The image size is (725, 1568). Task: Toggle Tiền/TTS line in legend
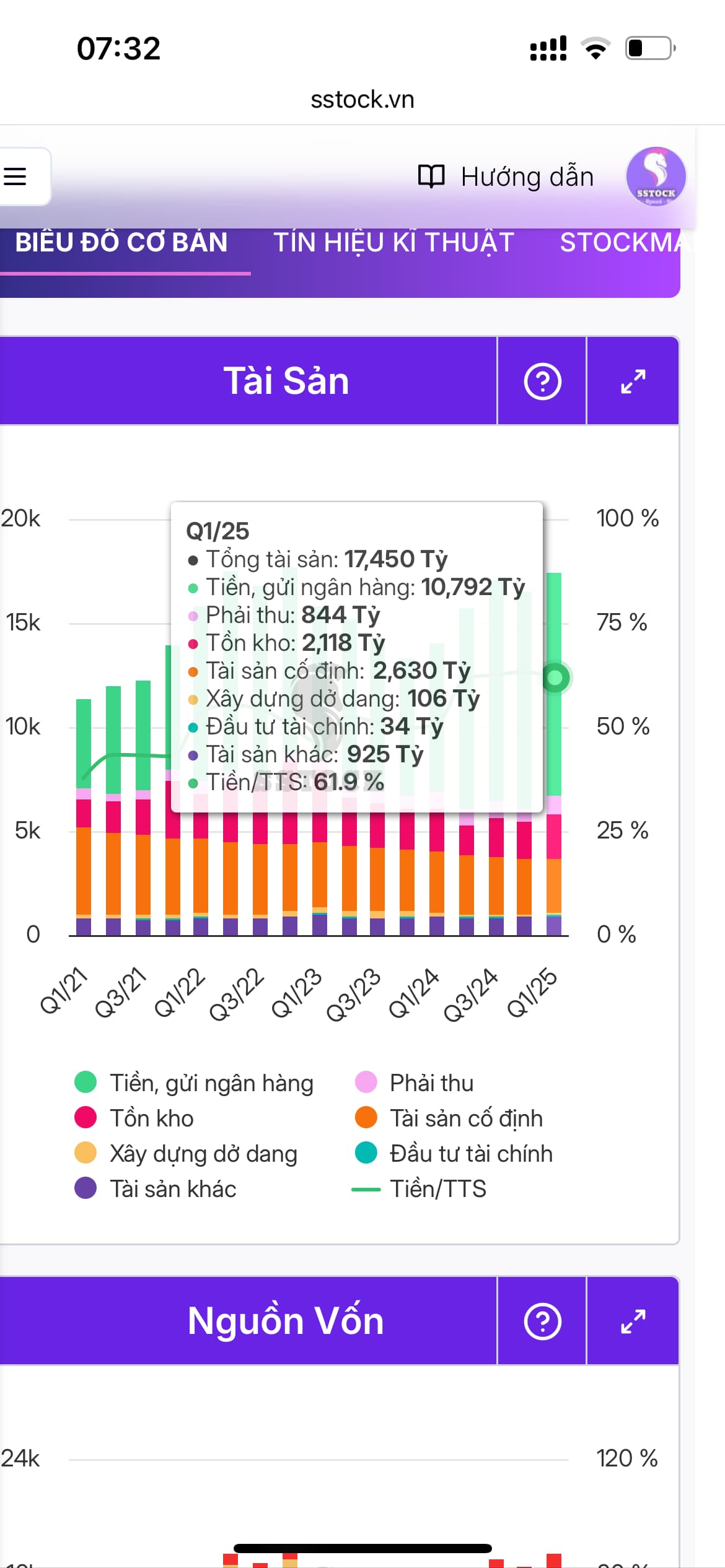coord(437,1189)
